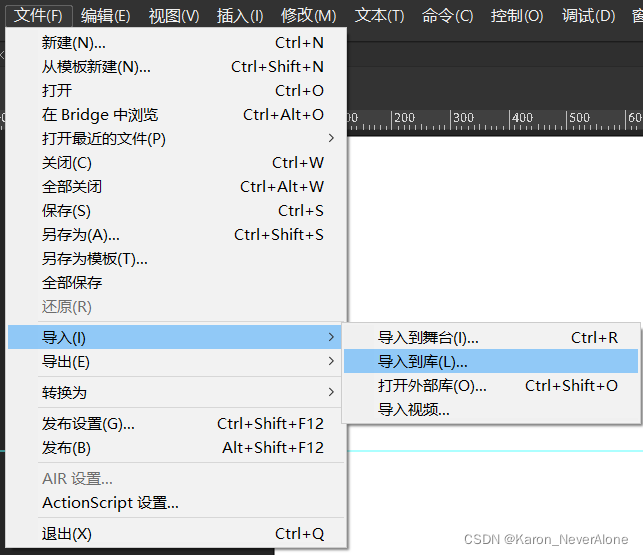Click the 500 mark on the ruler
This screenshot has width=643, height=555.
pyautogui.click(x=579, y=118)
